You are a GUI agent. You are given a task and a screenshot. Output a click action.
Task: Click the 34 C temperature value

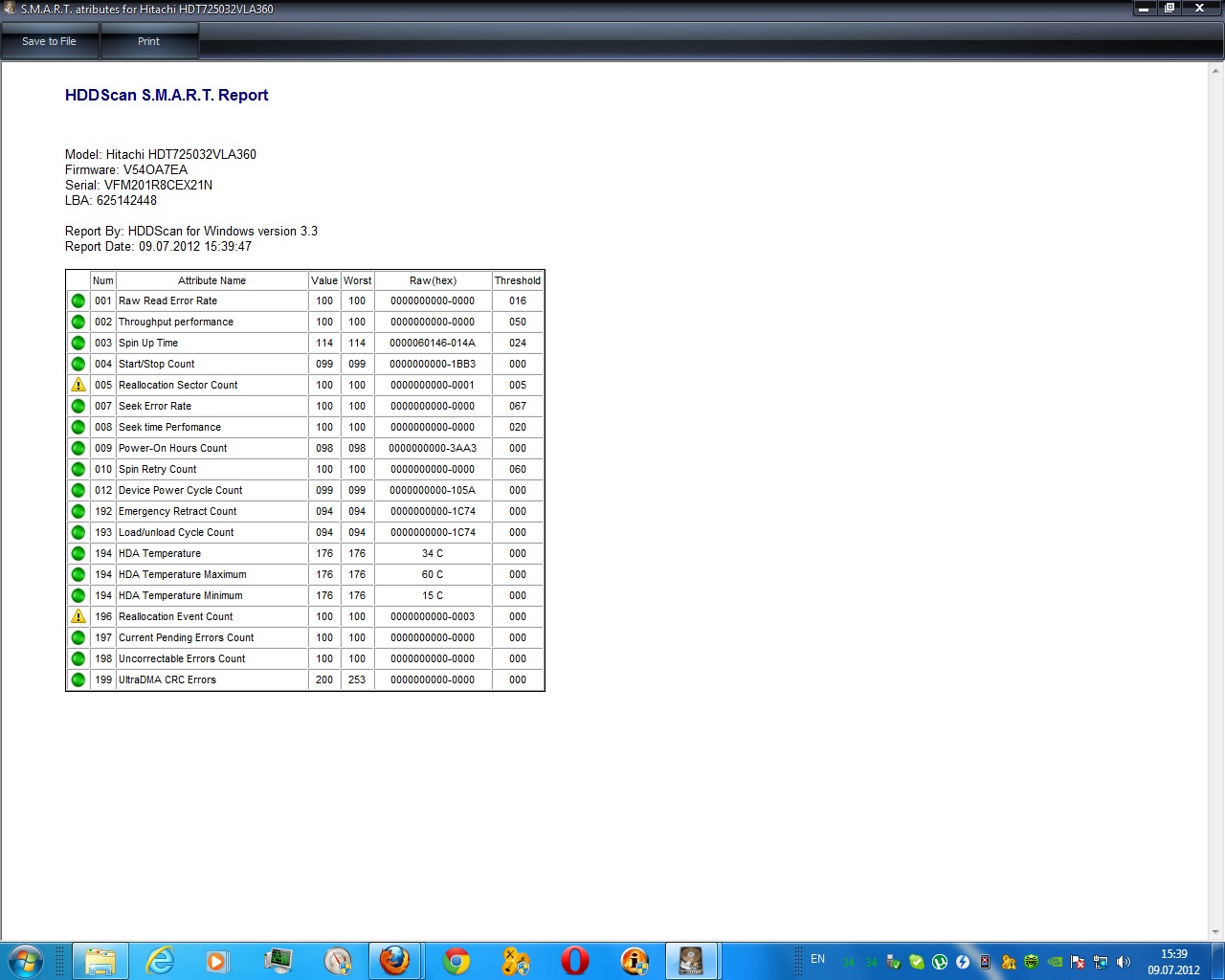pos(433,553)
